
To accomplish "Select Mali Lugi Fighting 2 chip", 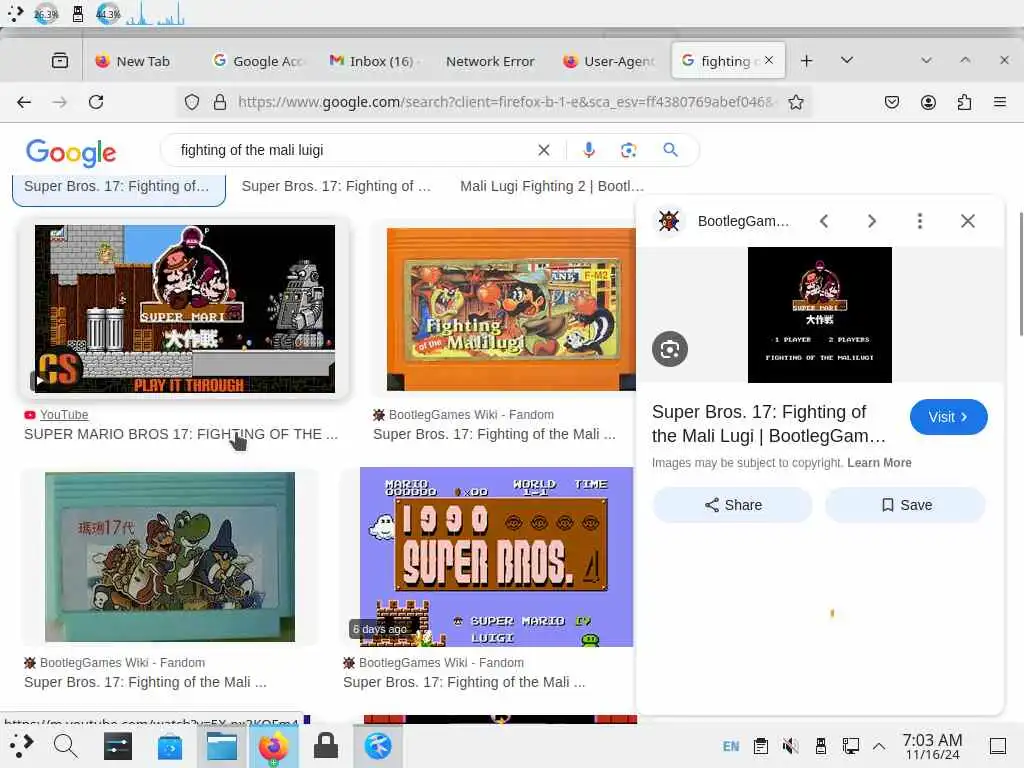I will [552, 186].
